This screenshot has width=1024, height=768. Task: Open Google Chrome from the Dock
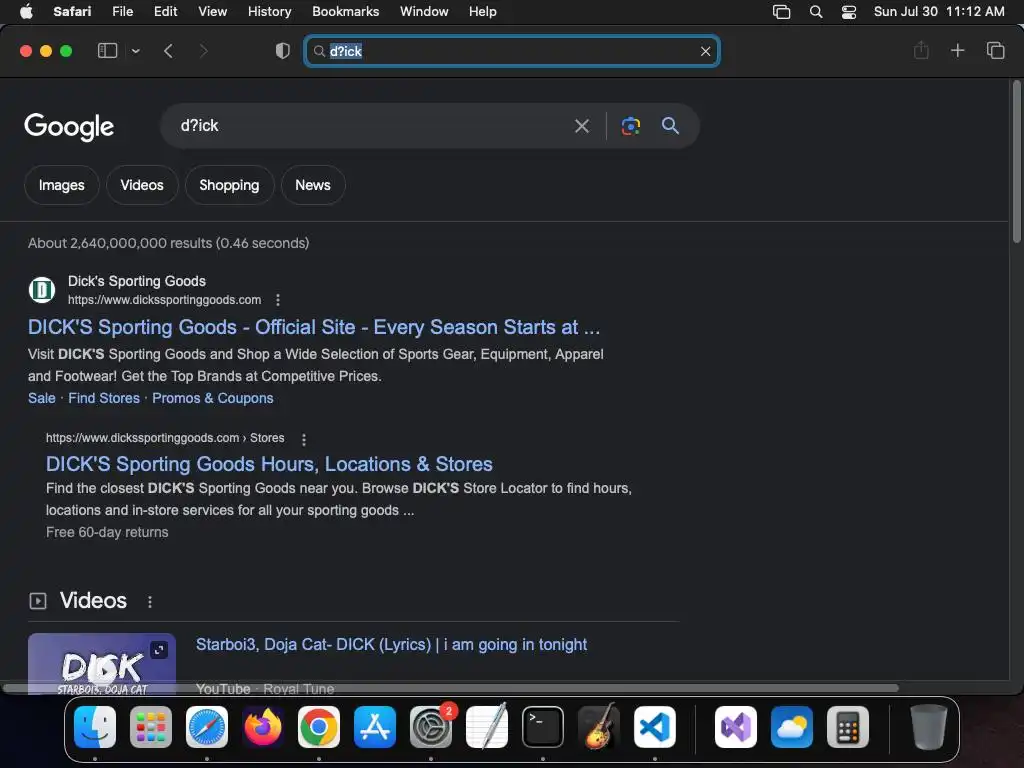[319, 727]
